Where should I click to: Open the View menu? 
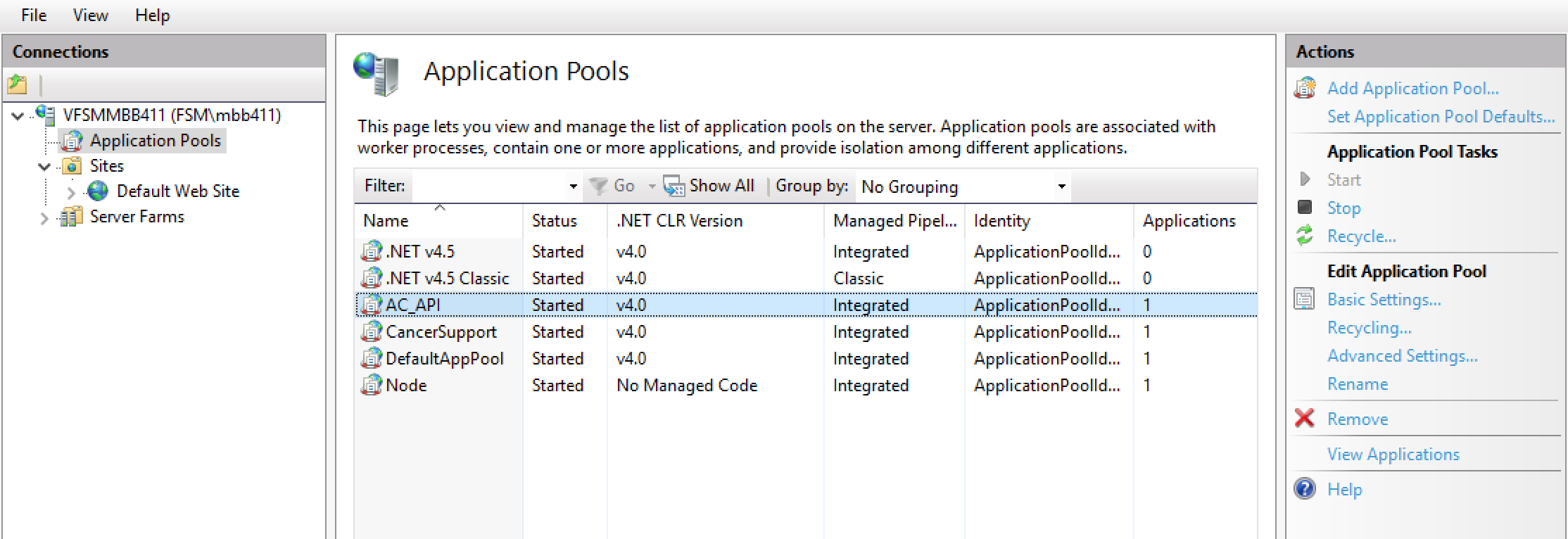pos(90,15)
